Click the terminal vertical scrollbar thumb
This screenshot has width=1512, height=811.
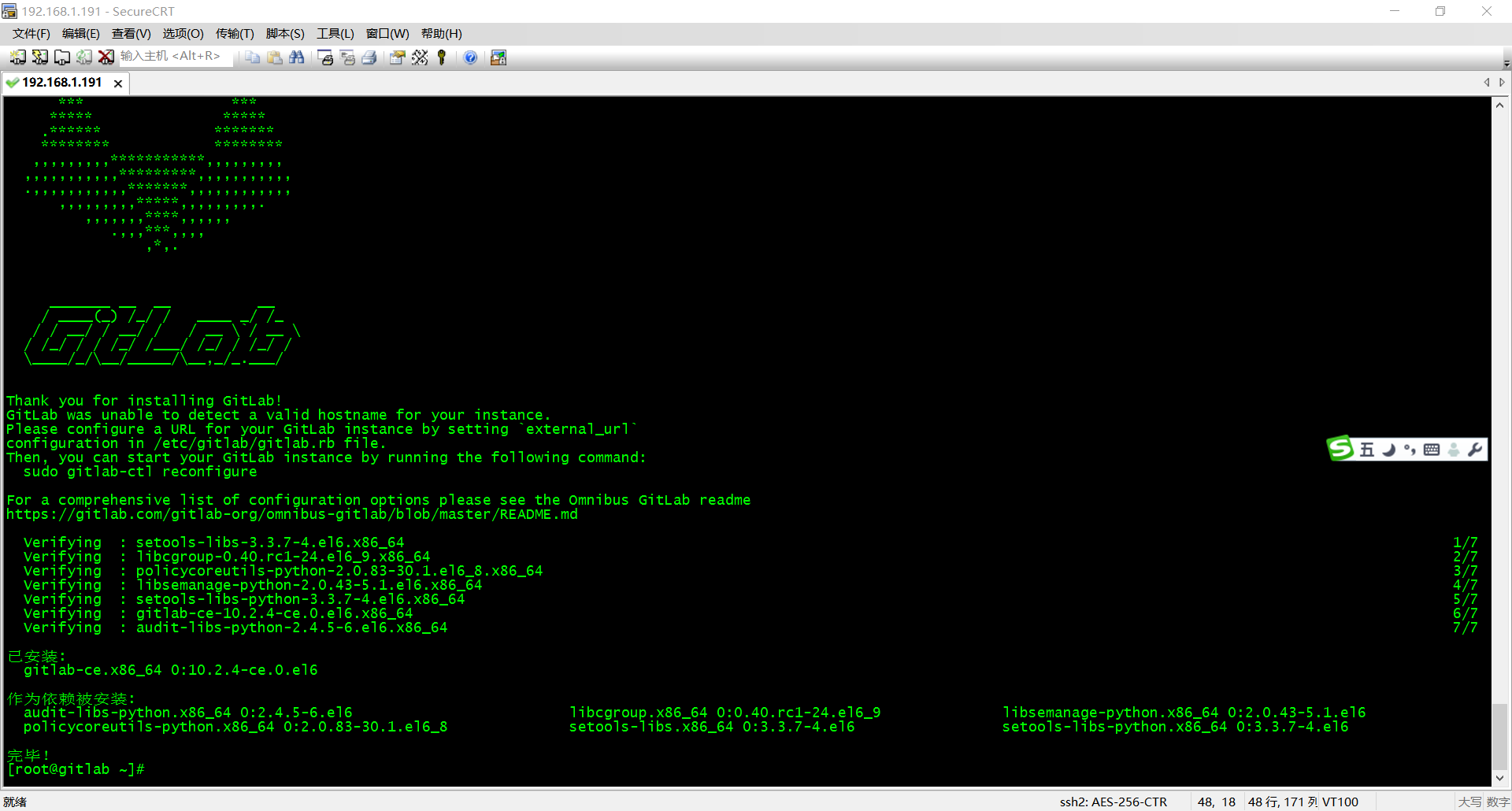click(1499, 736)
